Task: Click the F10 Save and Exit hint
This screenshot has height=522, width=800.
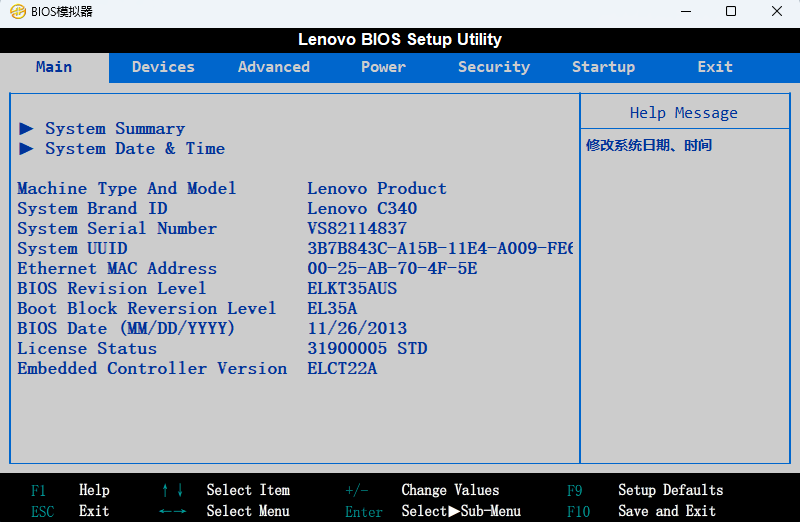Action: [642, 511]
